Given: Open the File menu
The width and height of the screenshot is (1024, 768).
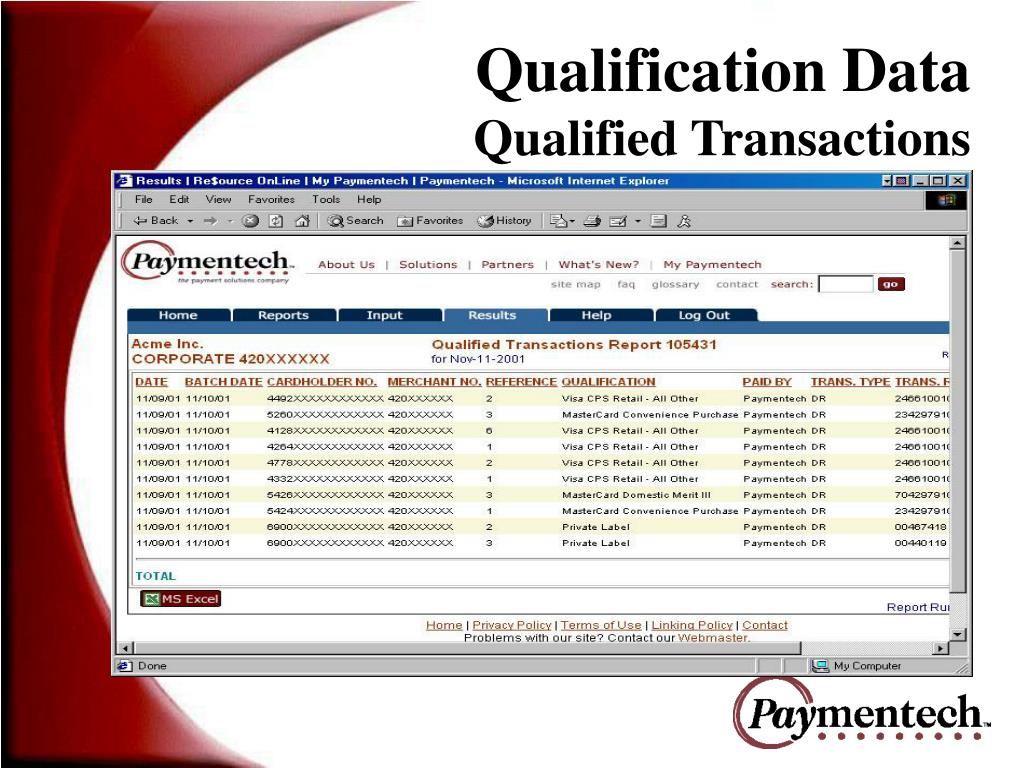Looking at the screenshot, I should coord(143,199).
